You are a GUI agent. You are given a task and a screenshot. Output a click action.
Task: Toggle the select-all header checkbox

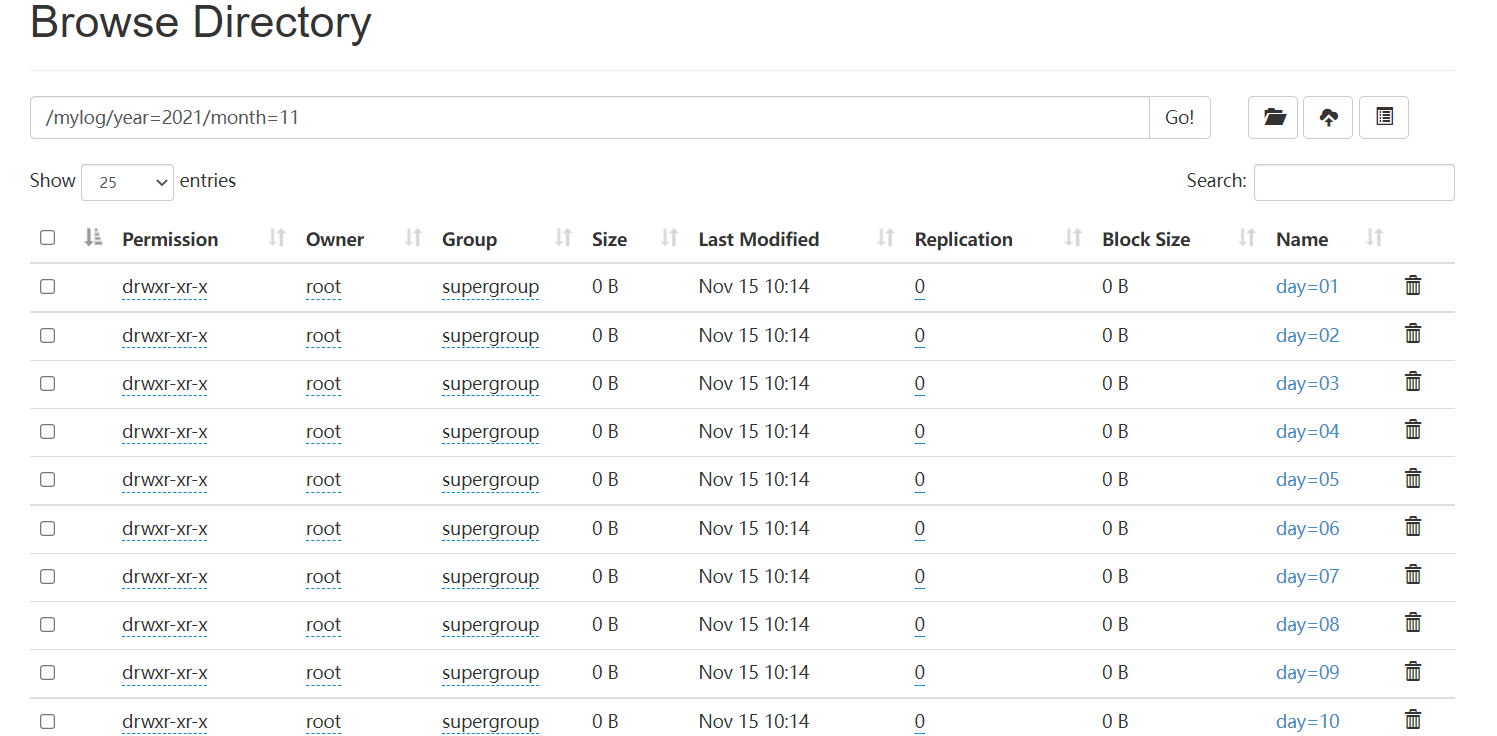tap(47, 238)
